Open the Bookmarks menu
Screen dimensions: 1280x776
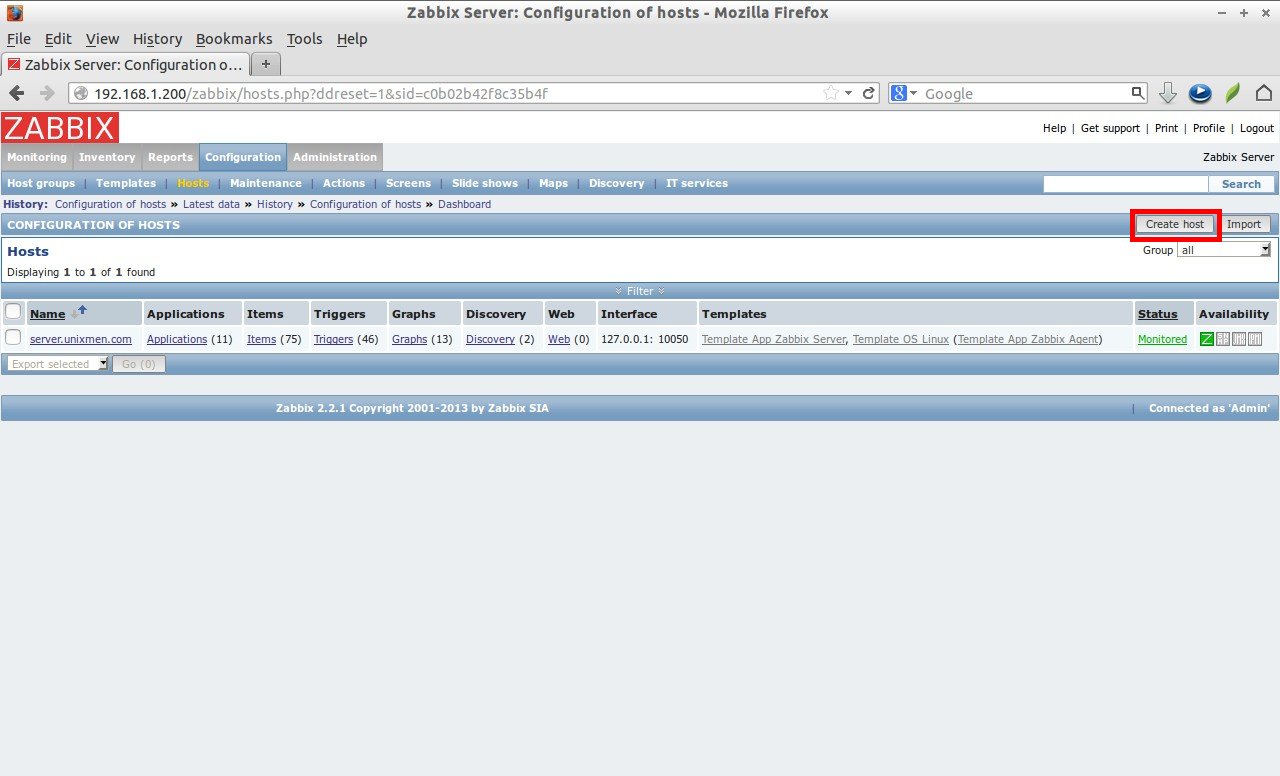[234, 39]
